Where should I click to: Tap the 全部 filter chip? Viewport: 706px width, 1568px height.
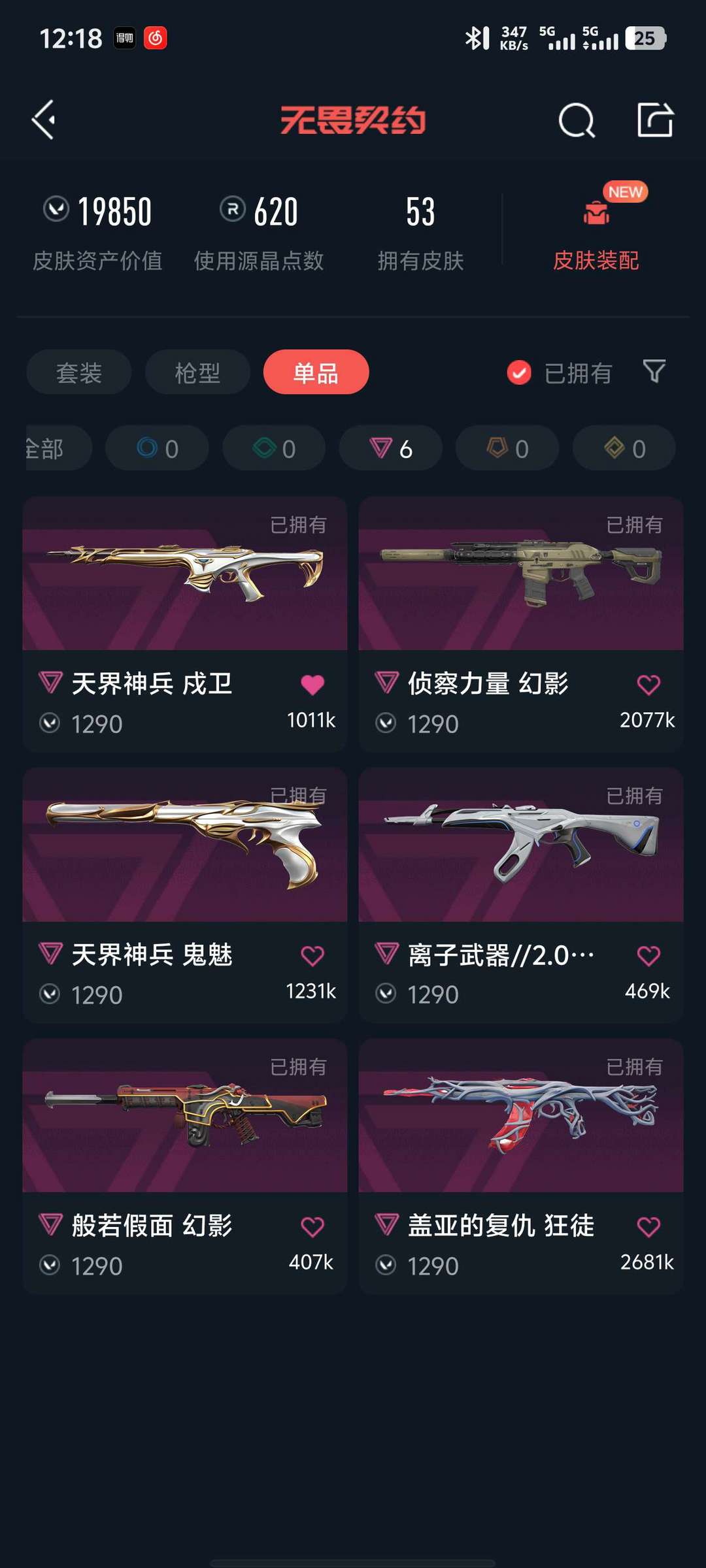[58, 448]
